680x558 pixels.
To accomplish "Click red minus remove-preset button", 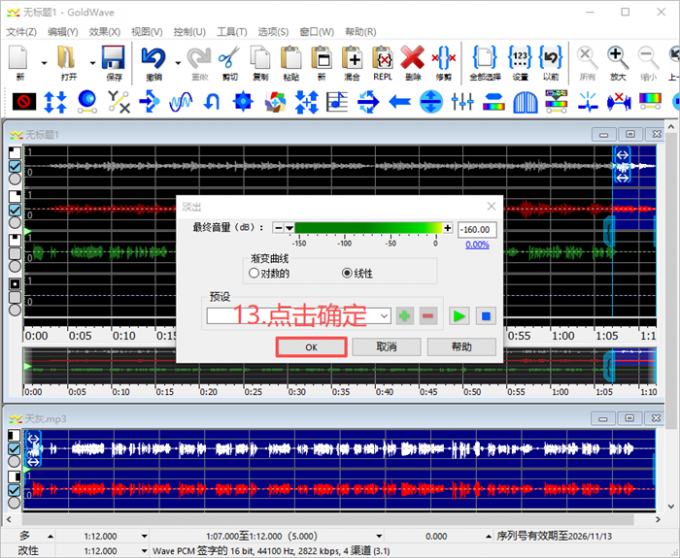I will click(x=428, y=316).
